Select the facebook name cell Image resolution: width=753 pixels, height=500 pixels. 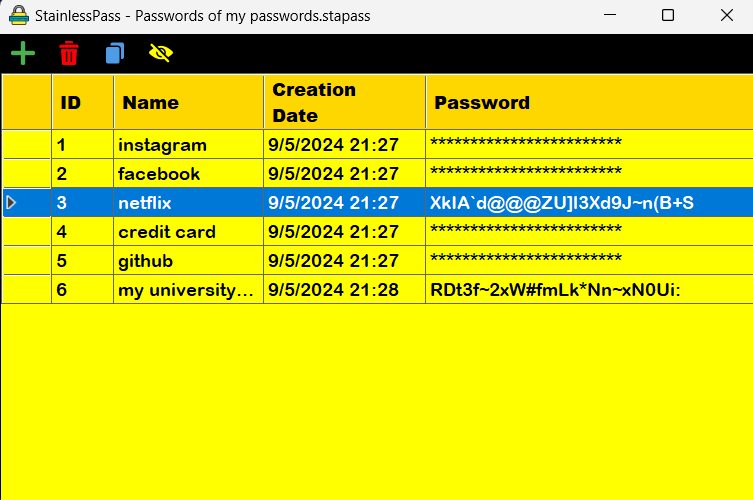tap(189, 173)
